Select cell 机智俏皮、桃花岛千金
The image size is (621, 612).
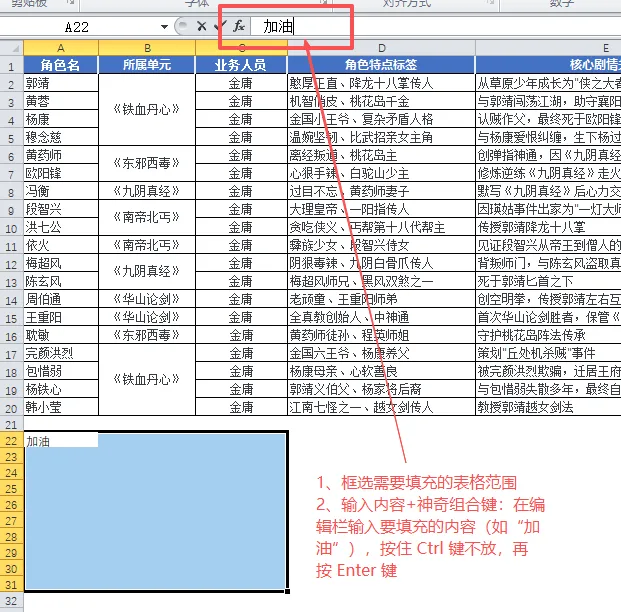coord(381,101)
